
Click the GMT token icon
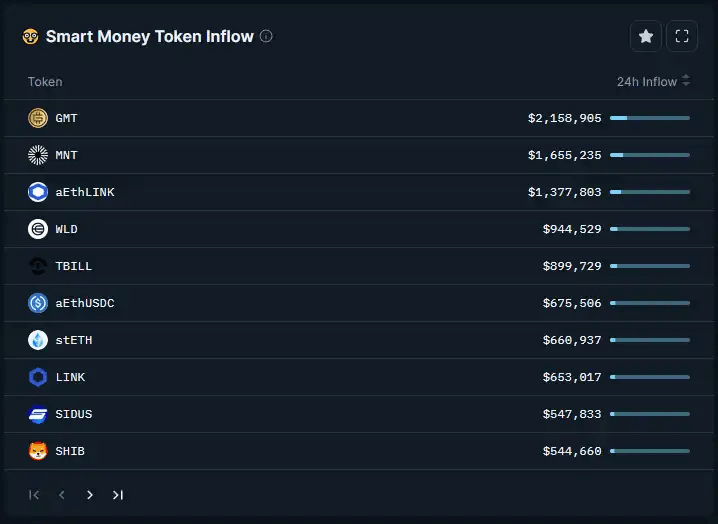[x=38, y=118]
